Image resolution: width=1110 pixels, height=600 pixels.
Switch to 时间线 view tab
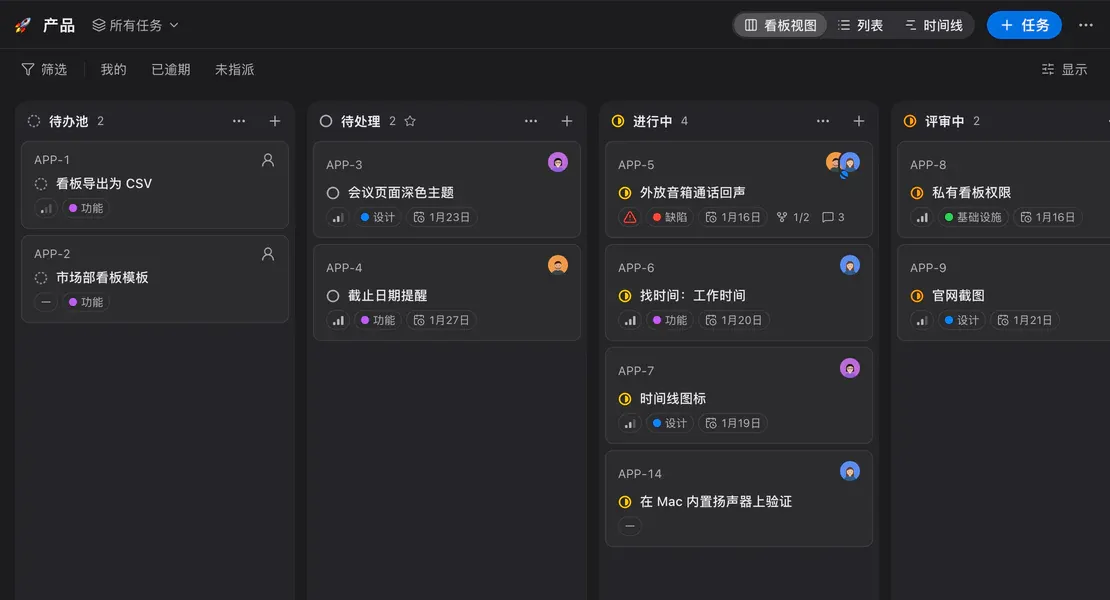[x=934, y=25]
